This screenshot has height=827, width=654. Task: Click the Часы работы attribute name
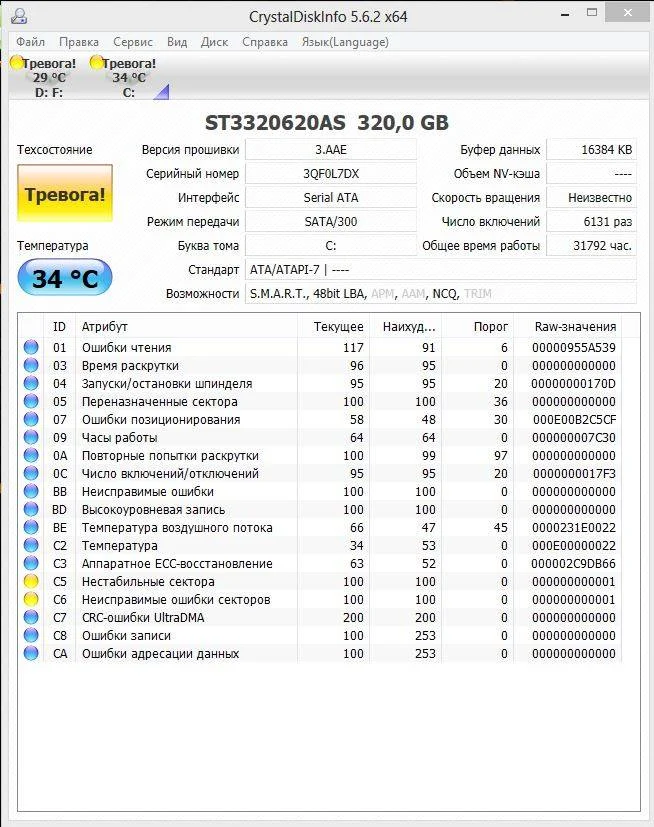click(119, 438)
